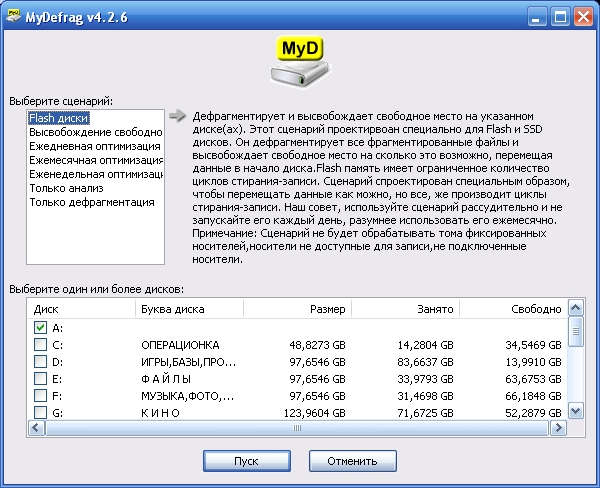Screen dimensions: 600x488
Task: Select the 'Только дефрагментация' scenario
Action: 92,202
